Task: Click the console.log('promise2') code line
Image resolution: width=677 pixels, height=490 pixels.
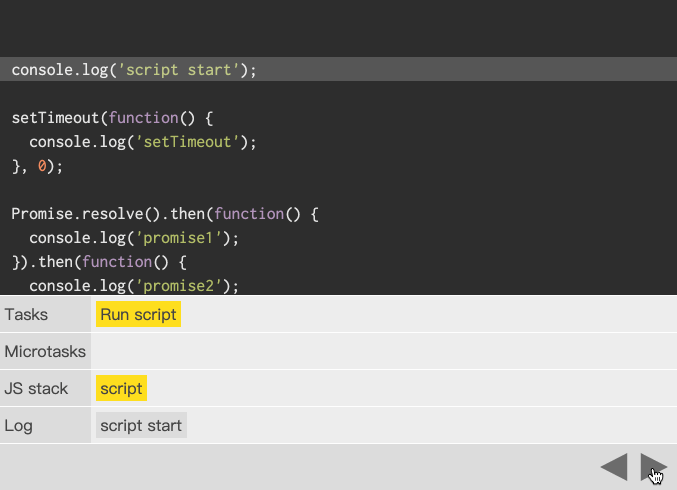Action: pyautogui.click(x=134, y=285)
